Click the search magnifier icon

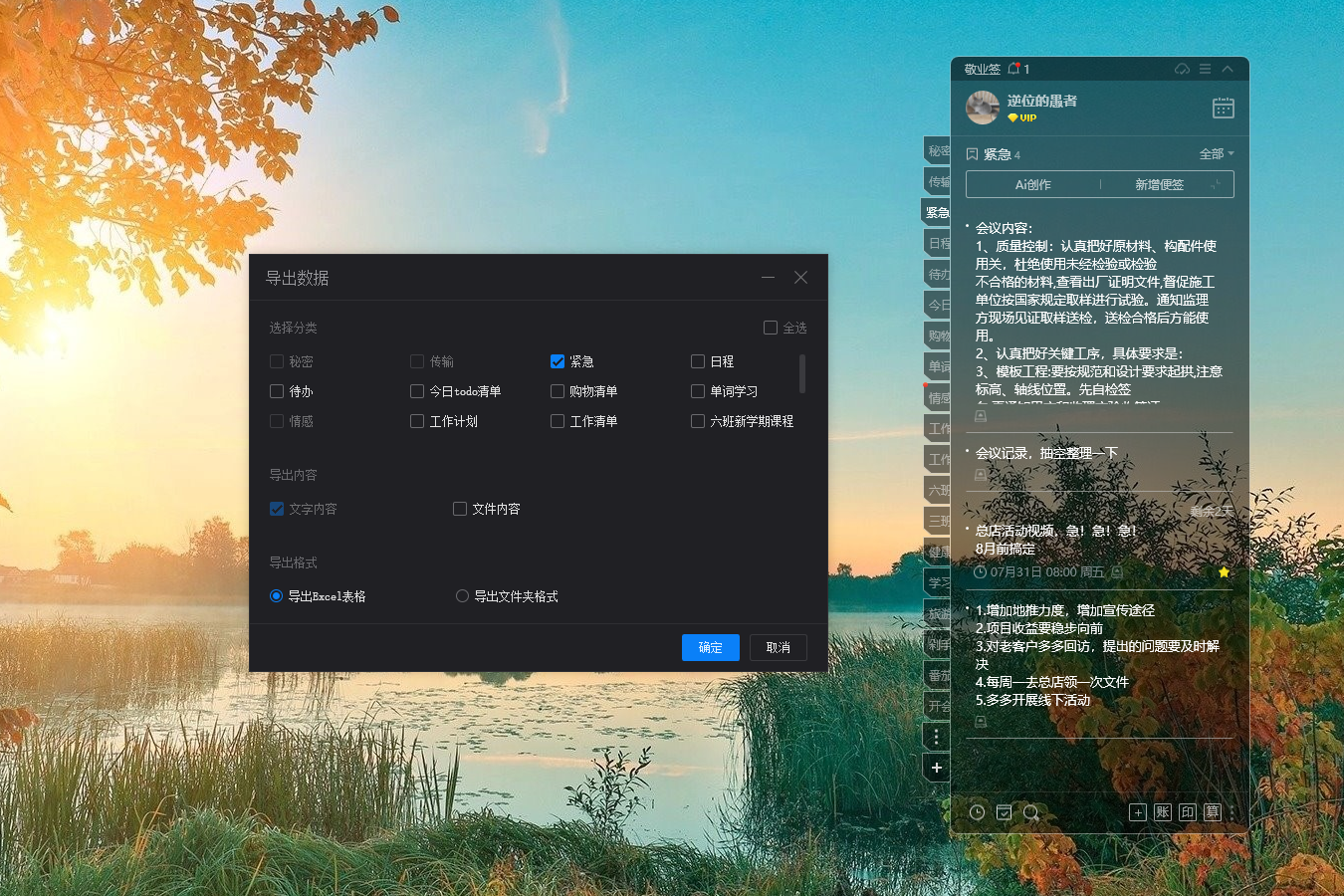(1031, 812)
